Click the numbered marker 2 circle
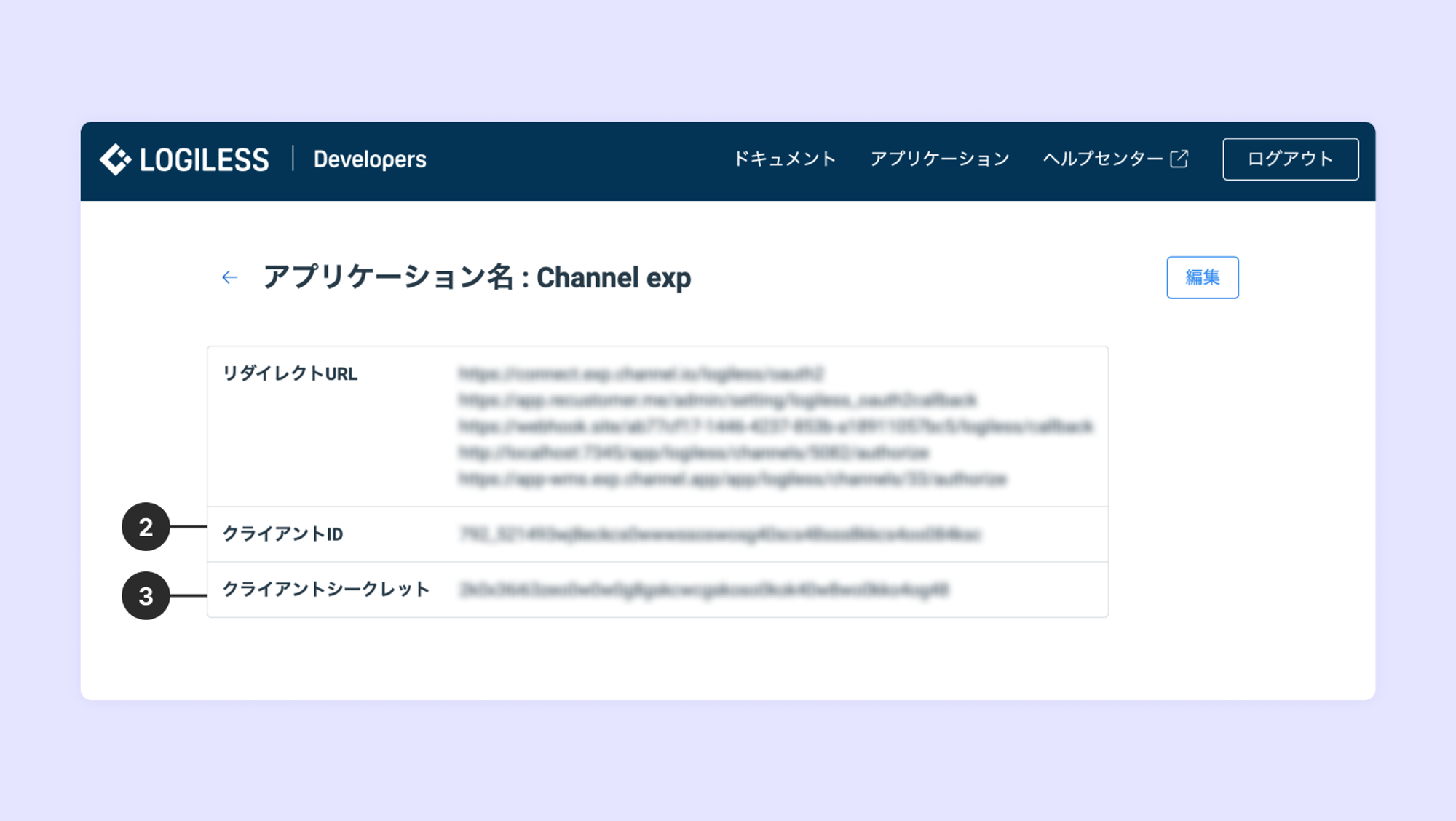 coord(146,526)
